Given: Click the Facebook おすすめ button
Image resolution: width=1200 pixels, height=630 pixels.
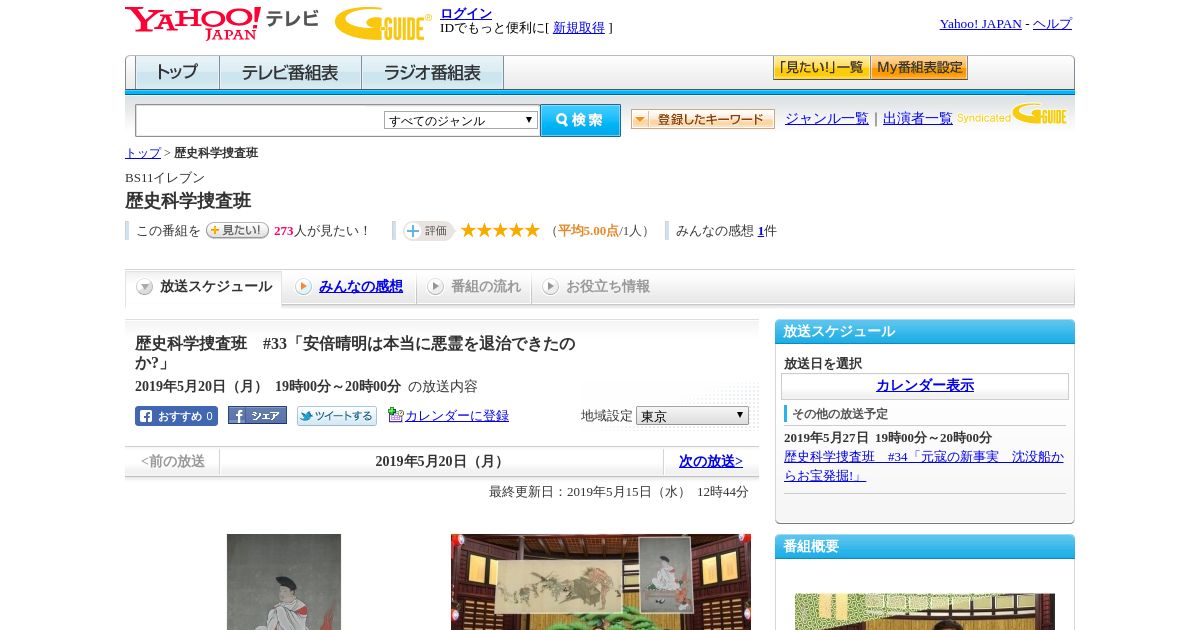Looking at the screenshot, I should (x=176, y=416).
